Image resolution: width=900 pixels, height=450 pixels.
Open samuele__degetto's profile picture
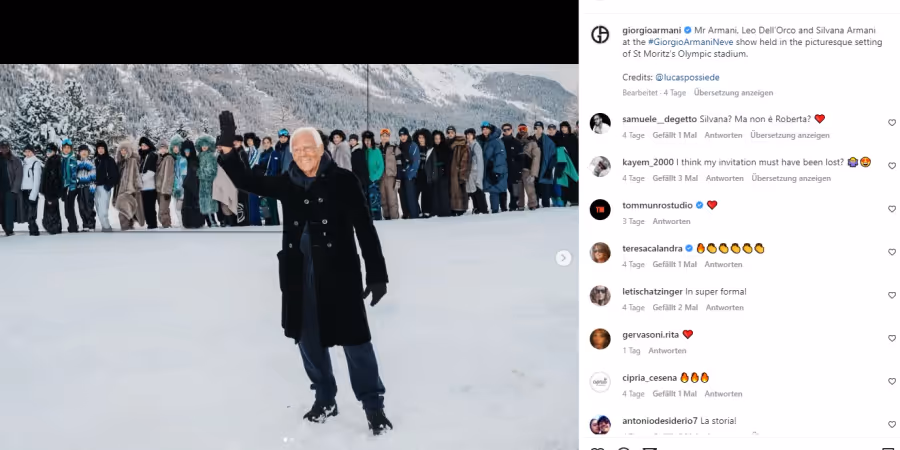600,123
